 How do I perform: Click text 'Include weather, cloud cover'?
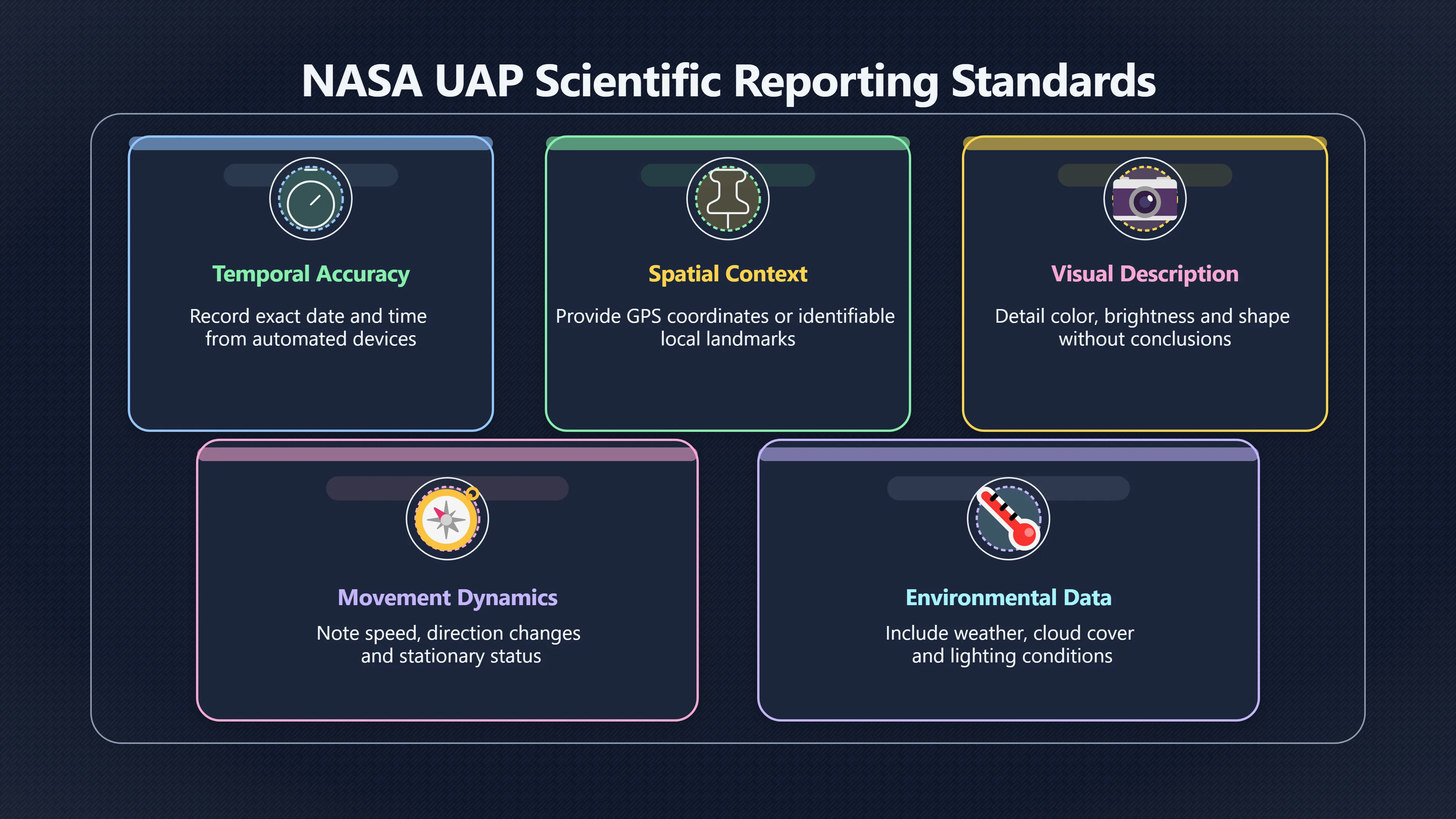(1009, 633)
